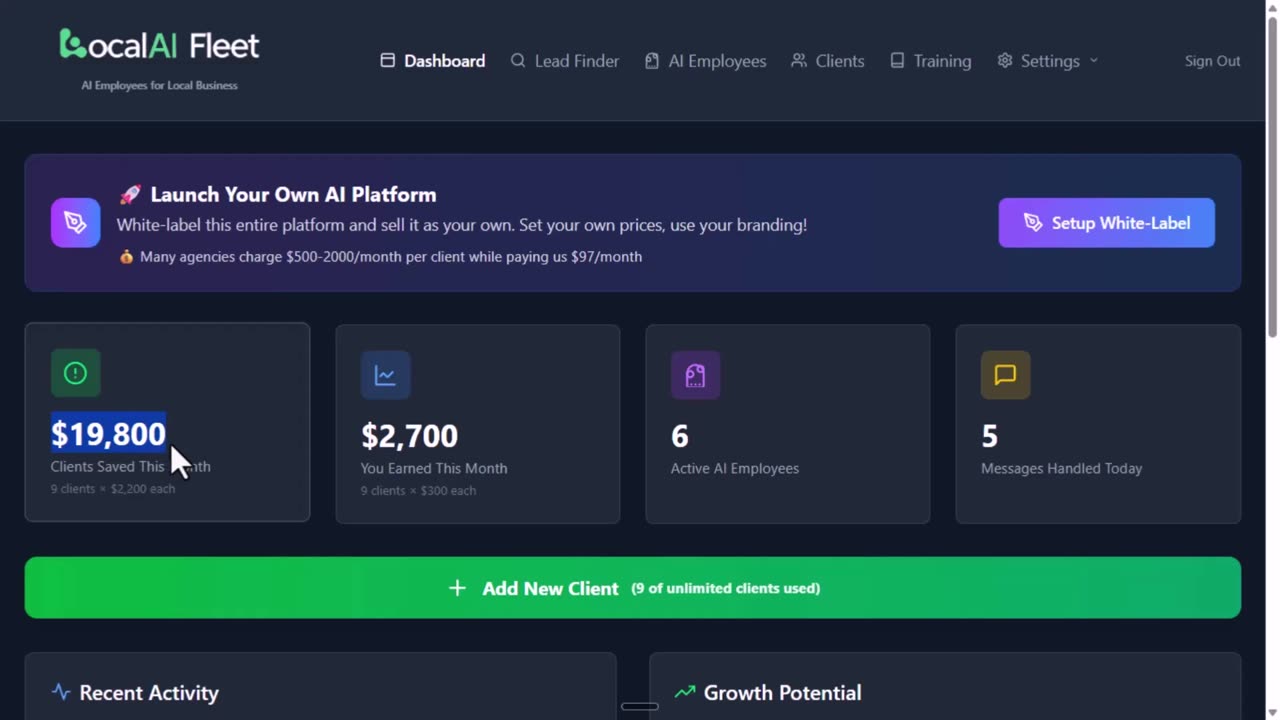The image size is (1280, 720).
Task: Select the $19,800 saved amount
Action: point(108,434)
